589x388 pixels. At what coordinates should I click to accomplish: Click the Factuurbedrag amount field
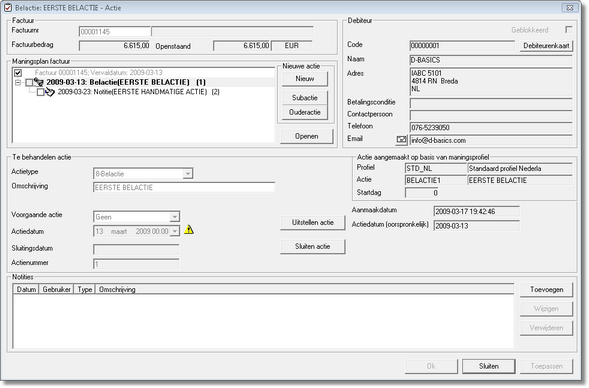pos(115,46)
